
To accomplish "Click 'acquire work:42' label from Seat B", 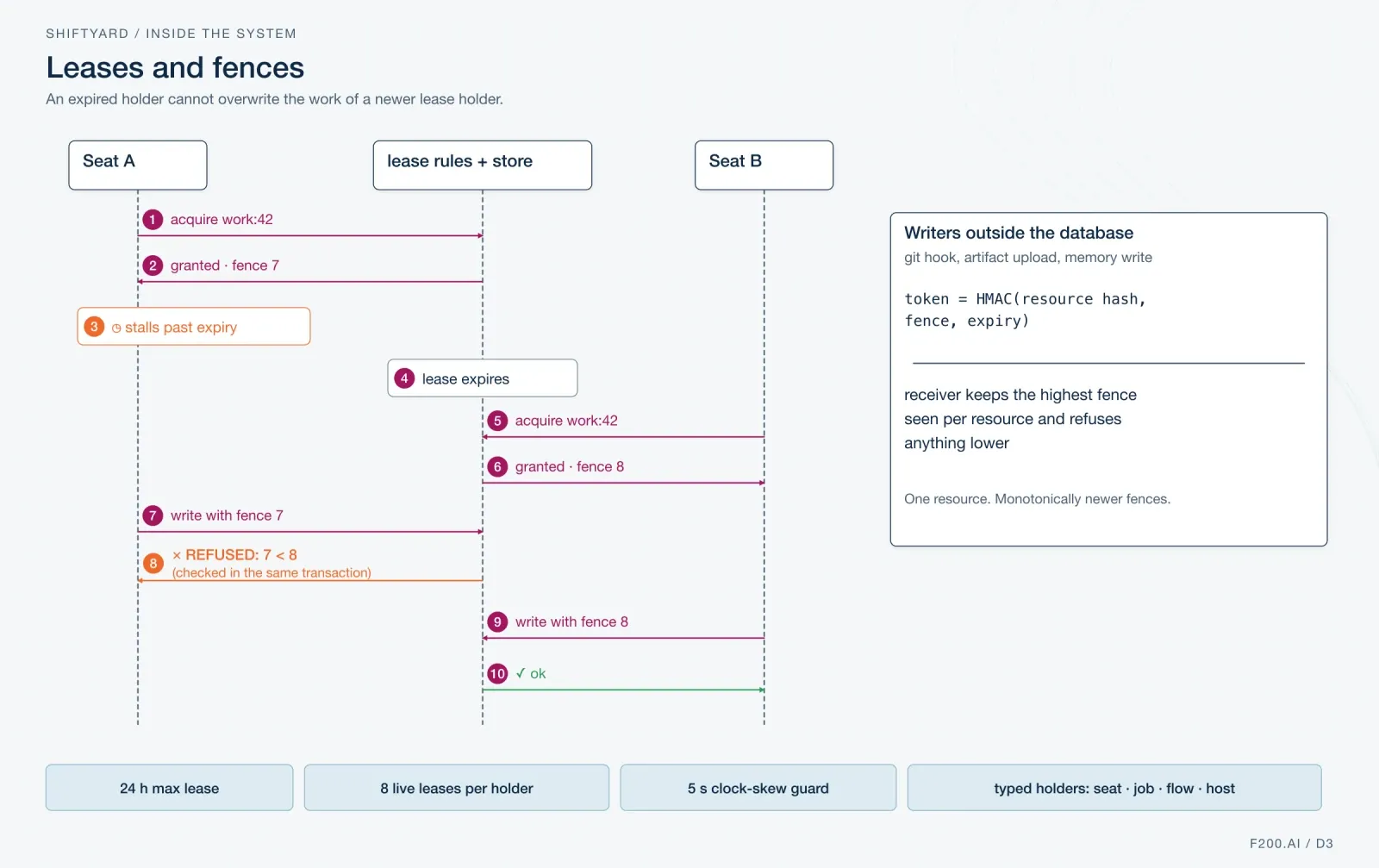I will (x=566, y=421).
